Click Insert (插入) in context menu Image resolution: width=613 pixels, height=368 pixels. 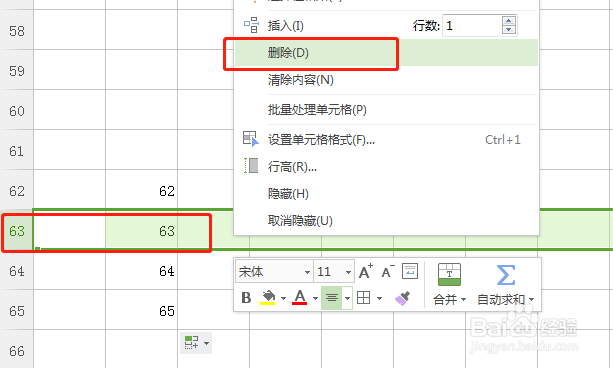[285, 26]
